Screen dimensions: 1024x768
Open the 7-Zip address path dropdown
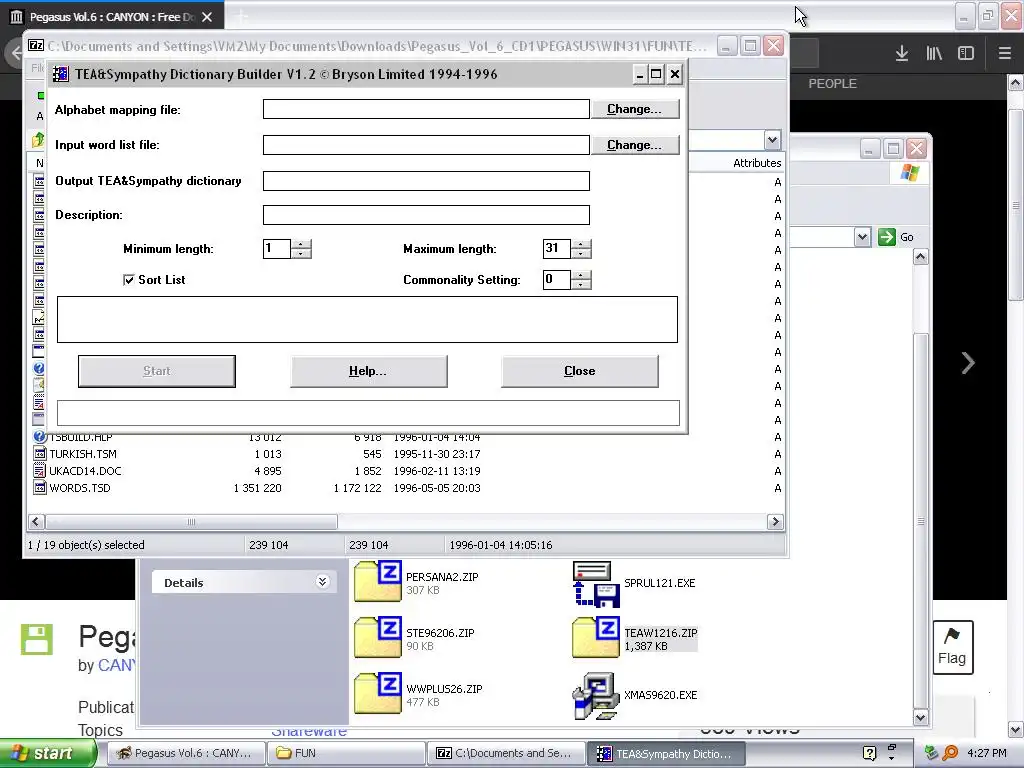pyautogui.click(x=772, y=140)
